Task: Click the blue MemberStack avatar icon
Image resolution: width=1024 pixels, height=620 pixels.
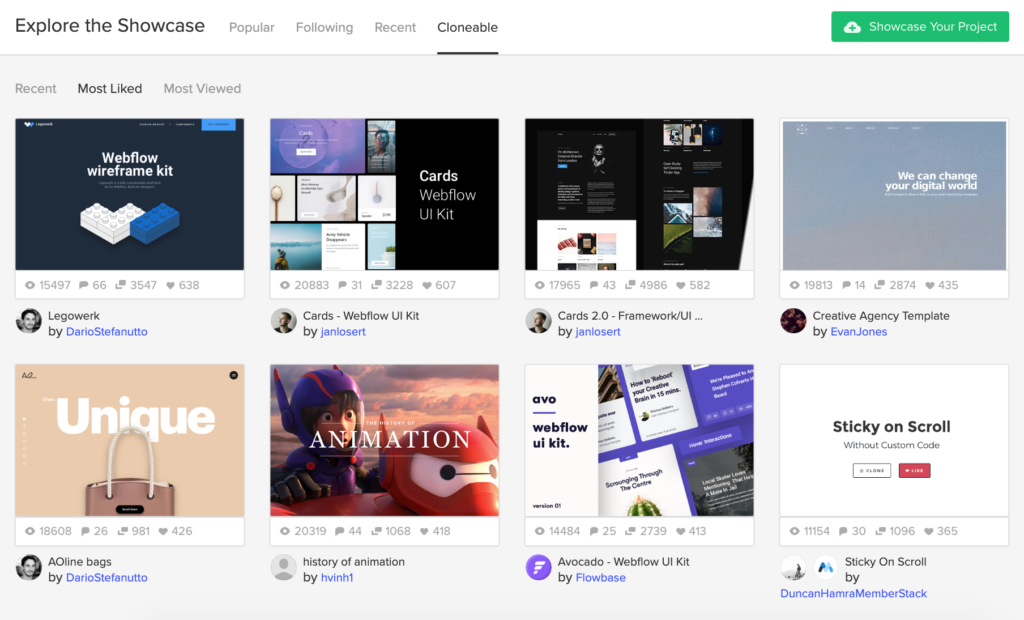Action: coord(825,567)
